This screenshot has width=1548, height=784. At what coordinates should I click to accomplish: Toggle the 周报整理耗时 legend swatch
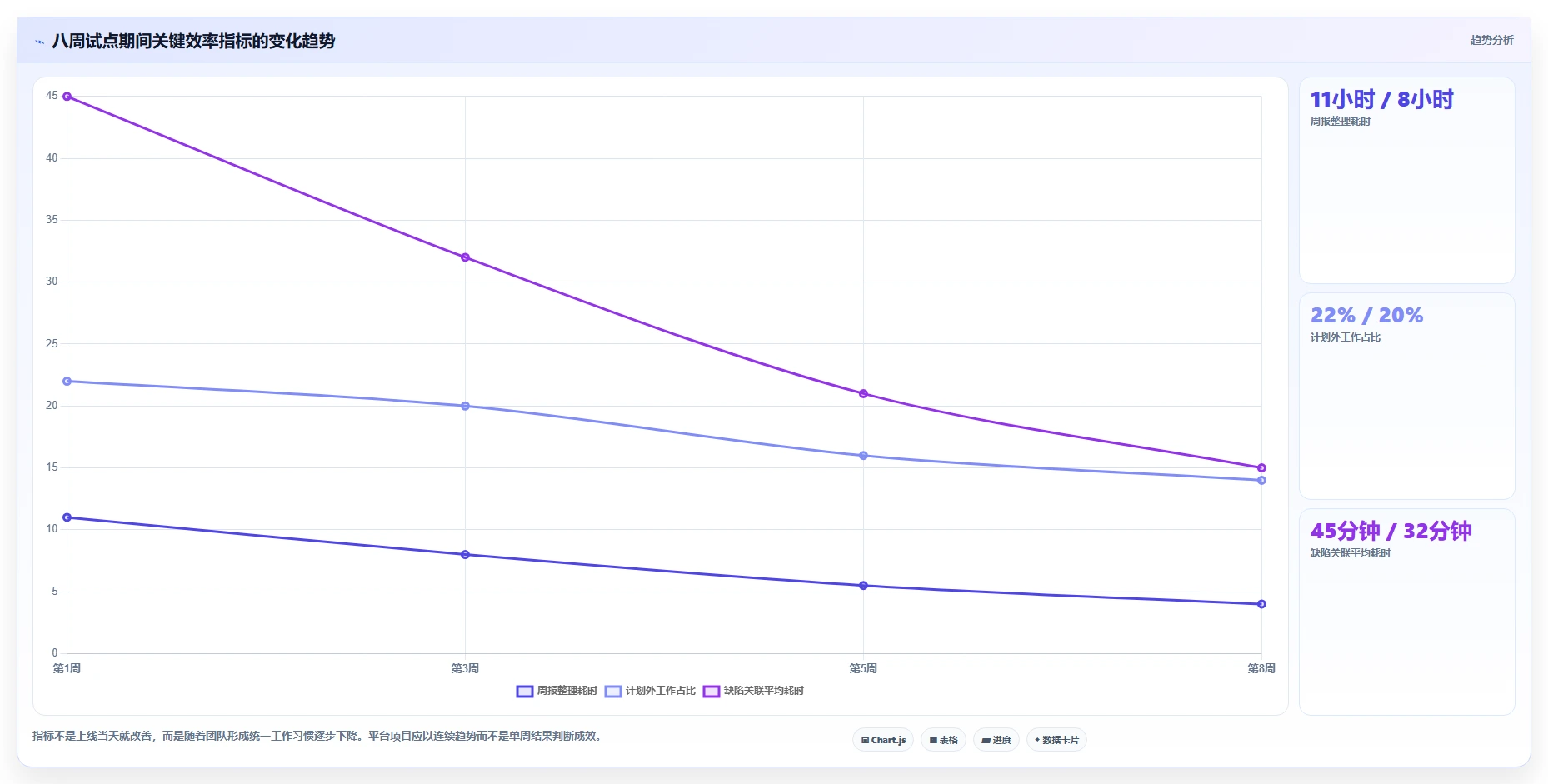(525, 692)
